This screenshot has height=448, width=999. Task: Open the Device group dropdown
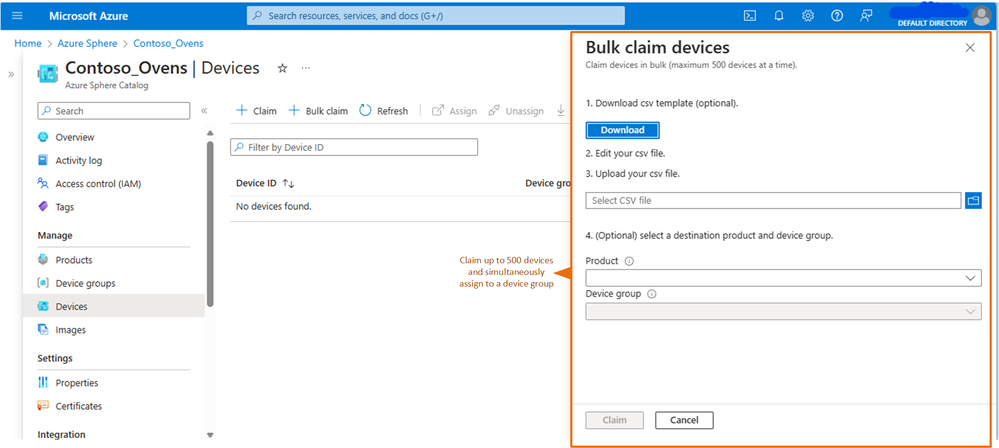[x=783, y=311]
